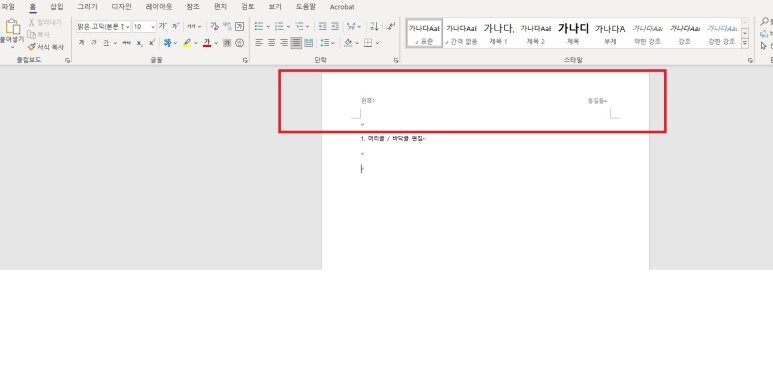
Task: Open Clipboard pane launcher
Action: pos(68,61)
